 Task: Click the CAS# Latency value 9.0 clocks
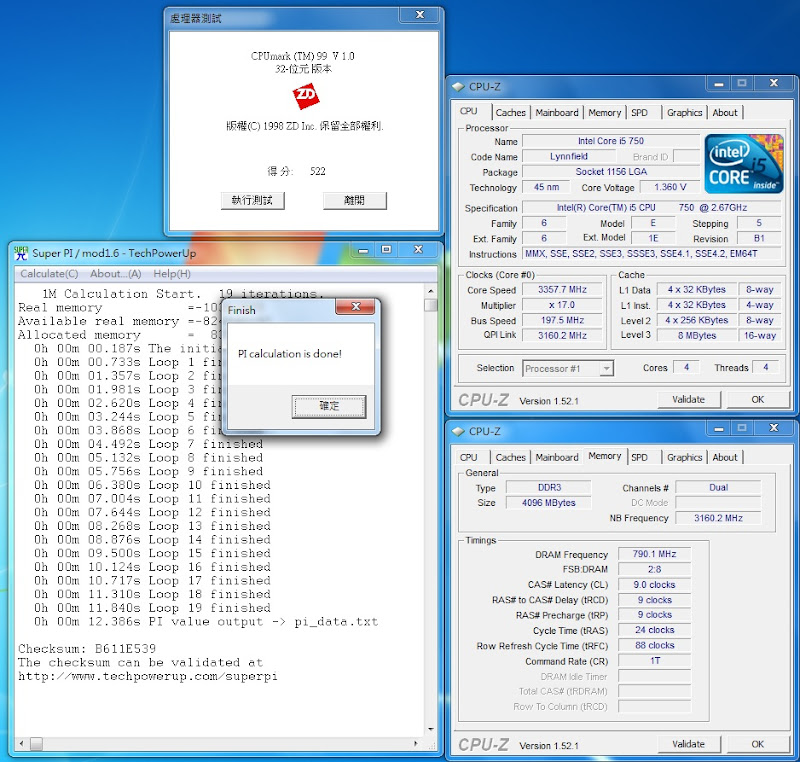(655, 585)
